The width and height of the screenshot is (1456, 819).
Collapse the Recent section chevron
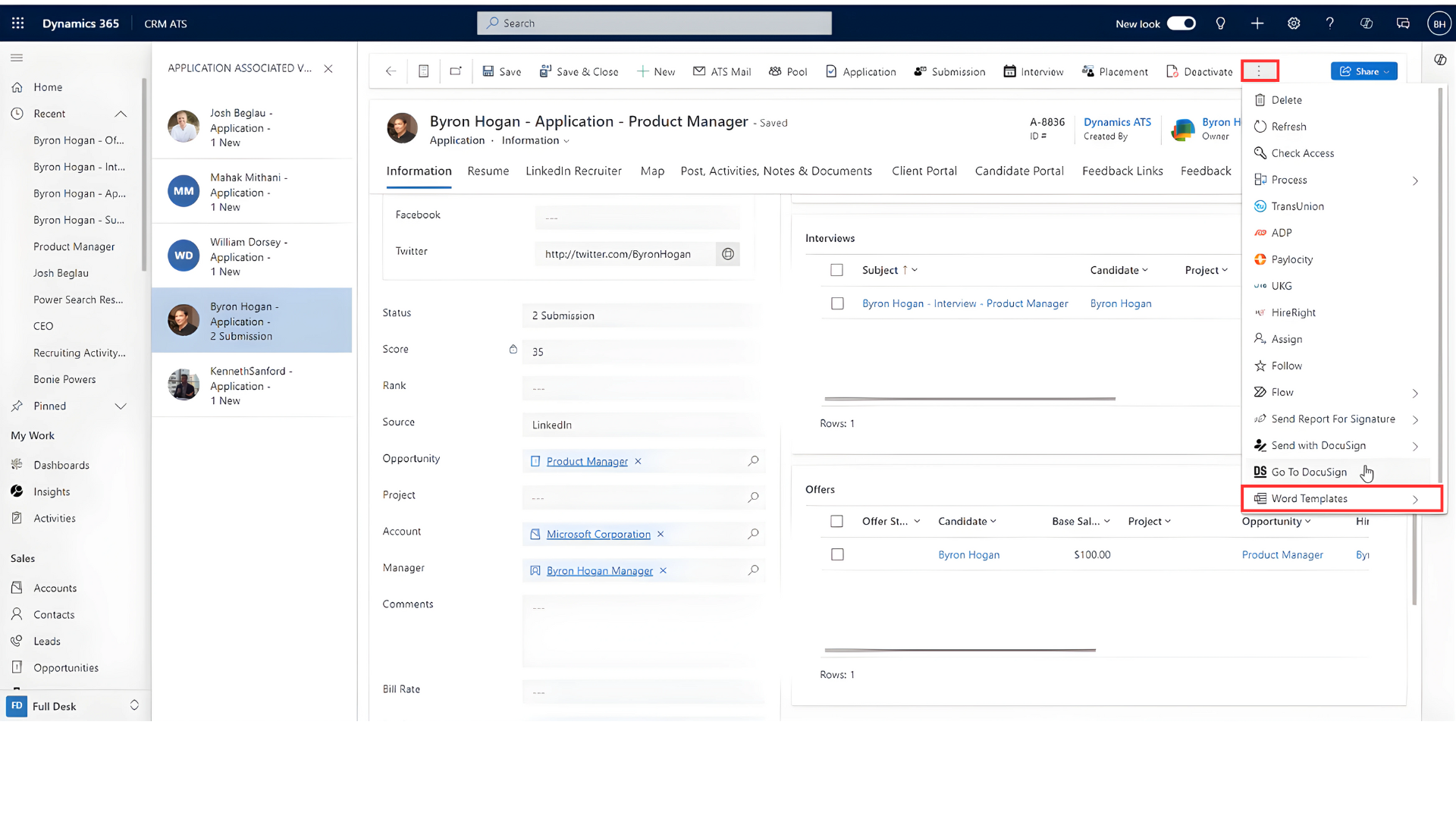tap(121, 114)
